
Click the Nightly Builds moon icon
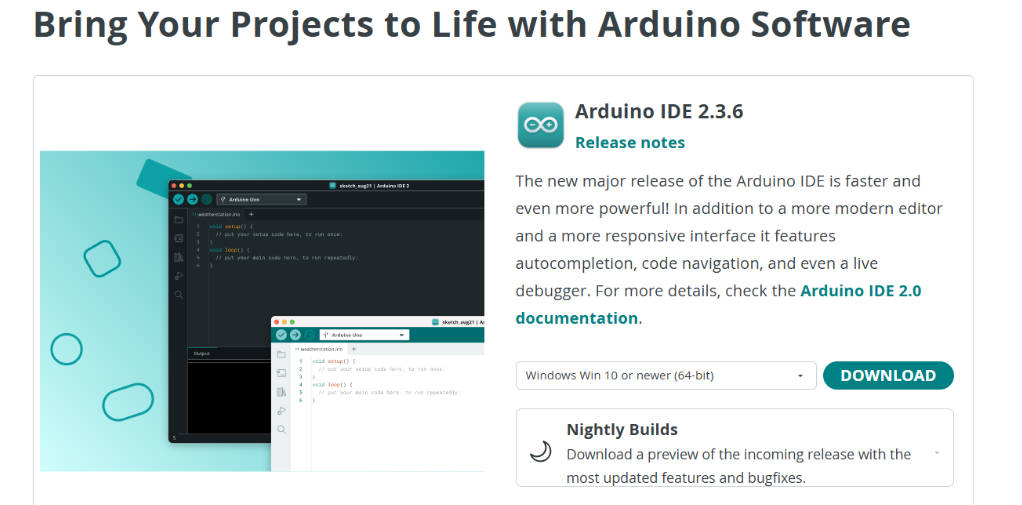pos(540,452)
